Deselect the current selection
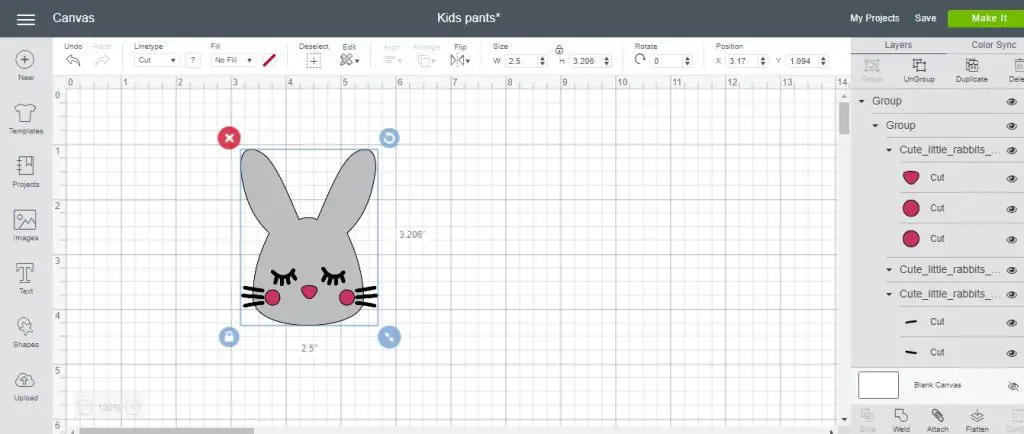 click(314, 60)
